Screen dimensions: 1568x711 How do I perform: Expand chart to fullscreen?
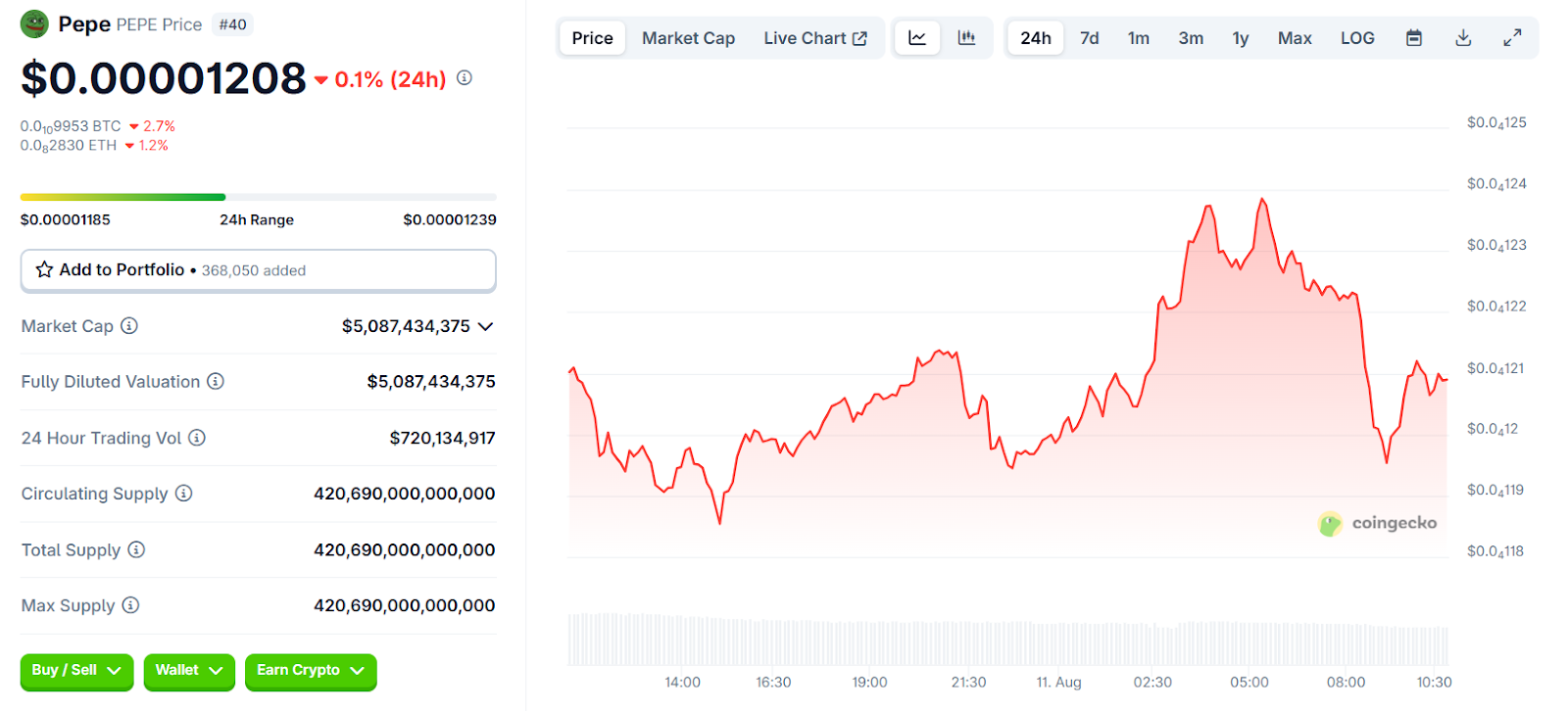[x=1512, y=38]
